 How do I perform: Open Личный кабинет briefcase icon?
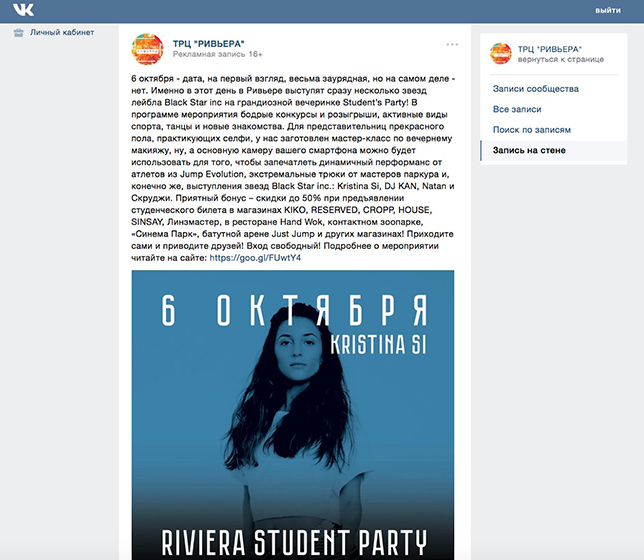18,32
